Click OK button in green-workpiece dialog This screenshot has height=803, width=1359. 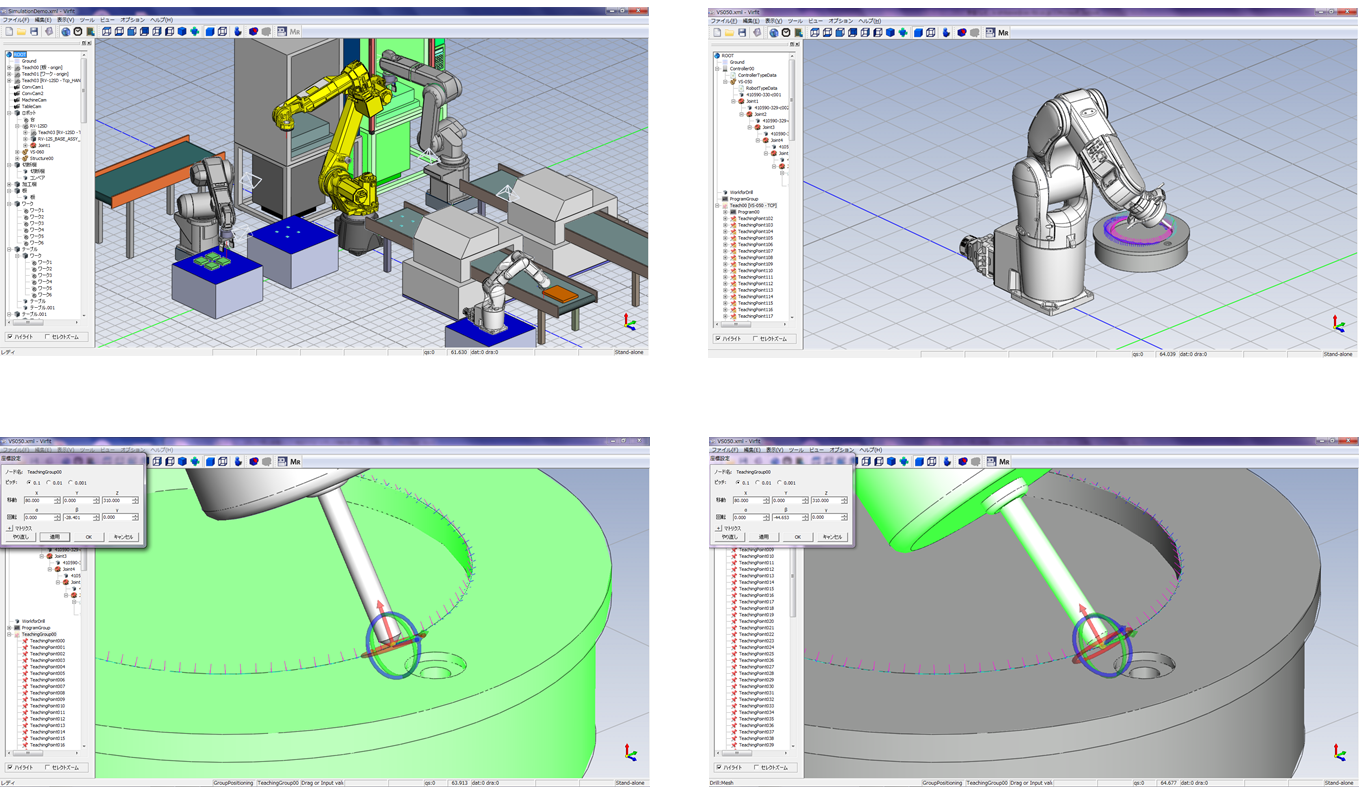pos(89,537)
